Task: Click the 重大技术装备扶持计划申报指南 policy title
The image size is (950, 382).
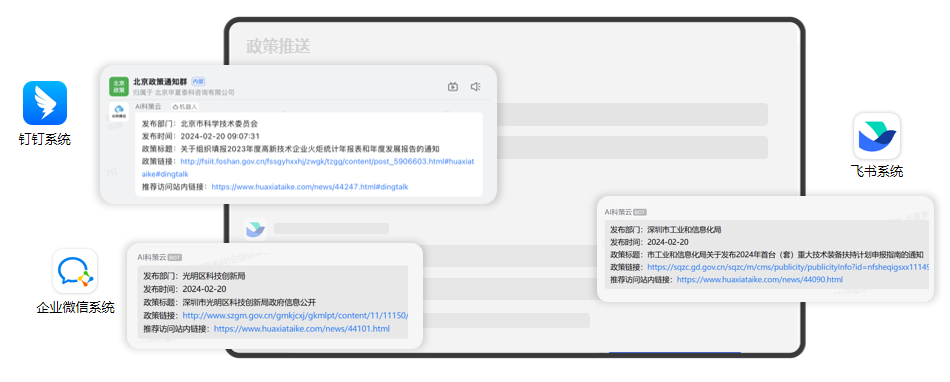Action: (x=785, y=254)
